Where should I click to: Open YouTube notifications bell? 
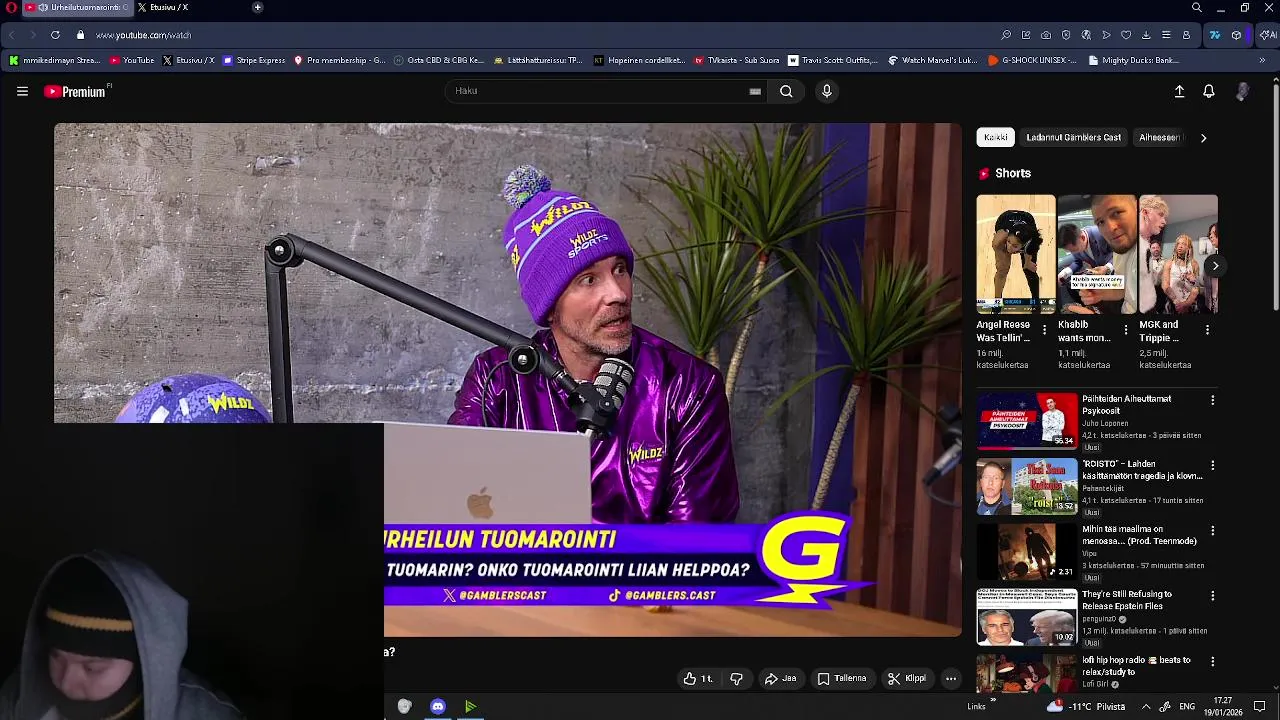point(1209,91)
